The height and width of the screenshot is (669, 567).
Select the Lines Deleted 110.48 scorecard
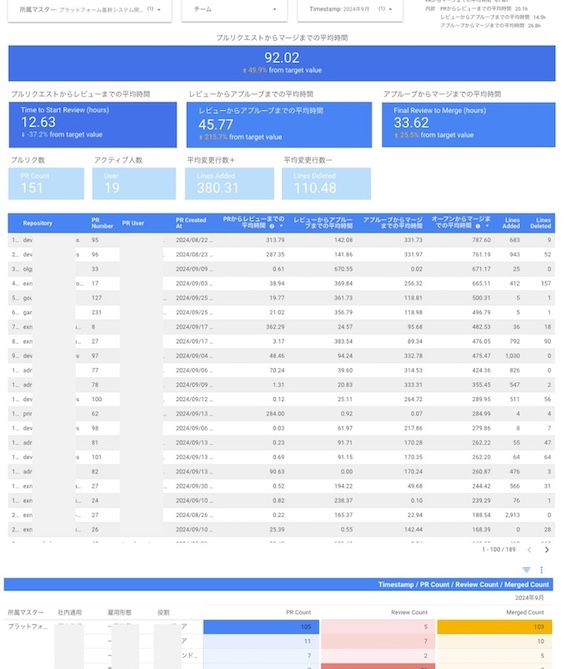326,183
